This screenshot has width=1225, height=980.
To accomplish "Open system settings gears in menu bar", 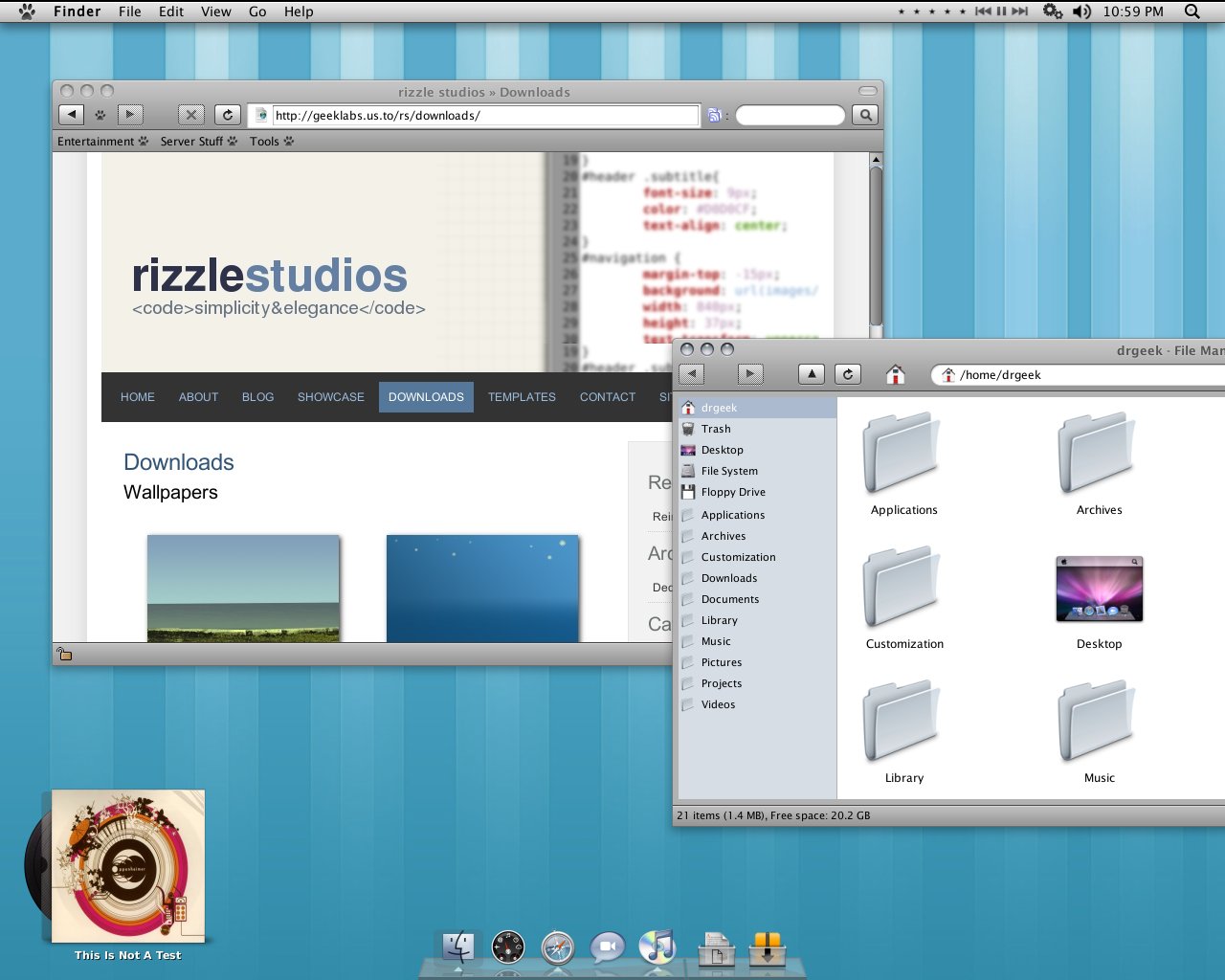I will coord(1053,11).
